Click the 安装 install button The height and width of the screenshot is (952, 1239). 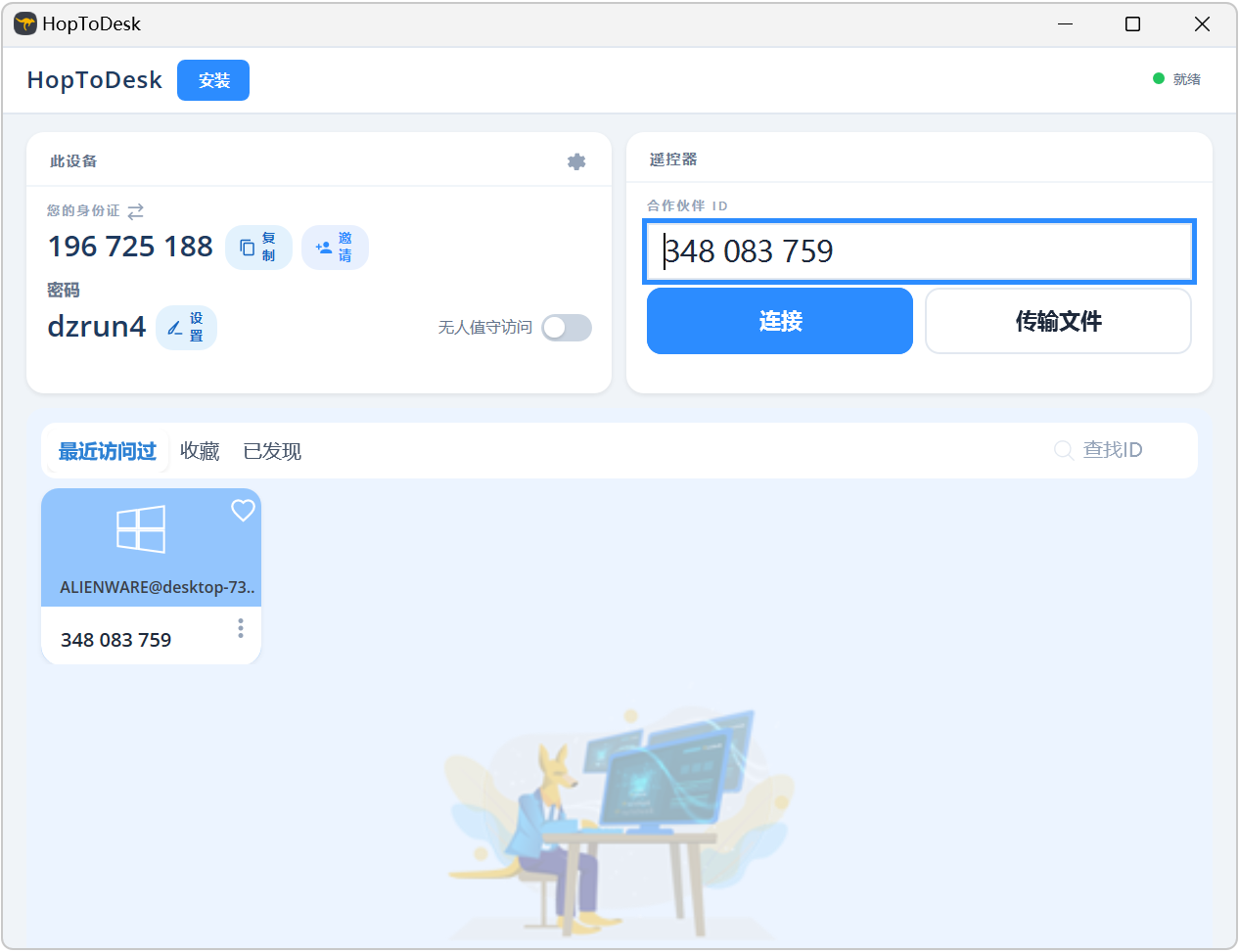[x=213, y=80]
